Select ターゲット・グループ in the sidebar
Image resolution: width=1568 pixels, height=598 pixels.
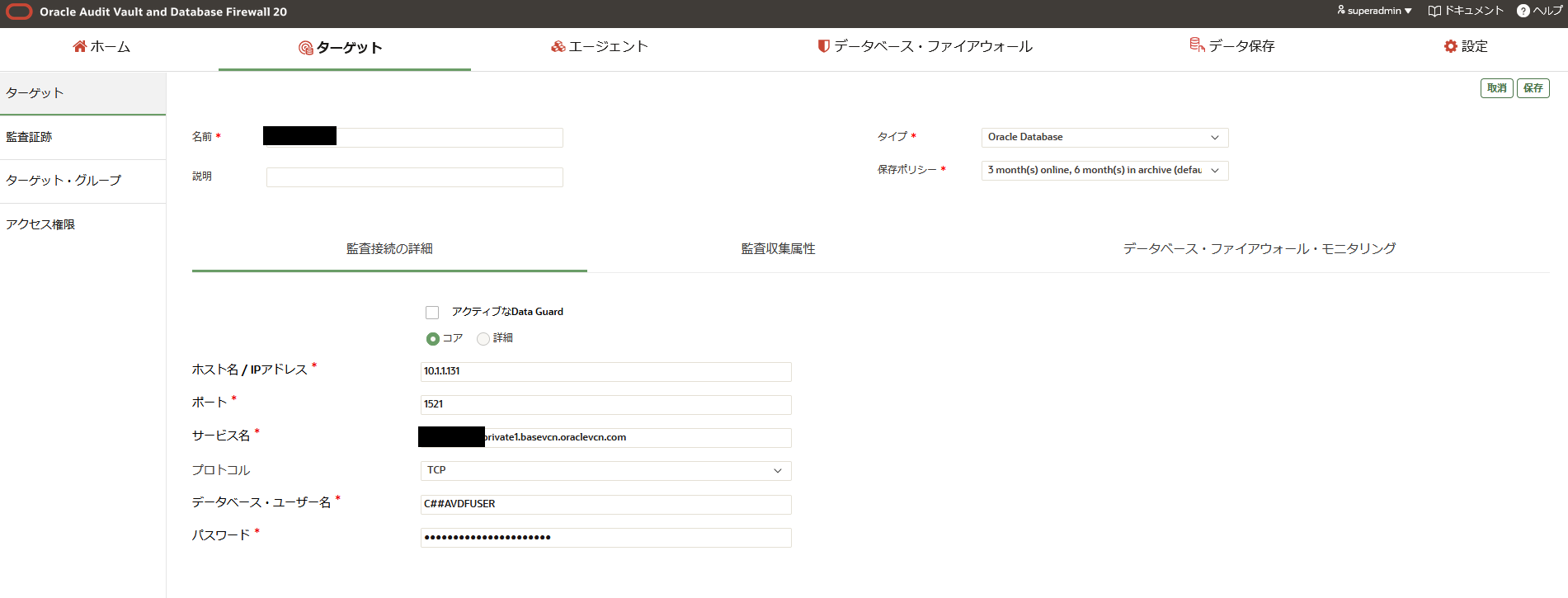click(82, 181)
